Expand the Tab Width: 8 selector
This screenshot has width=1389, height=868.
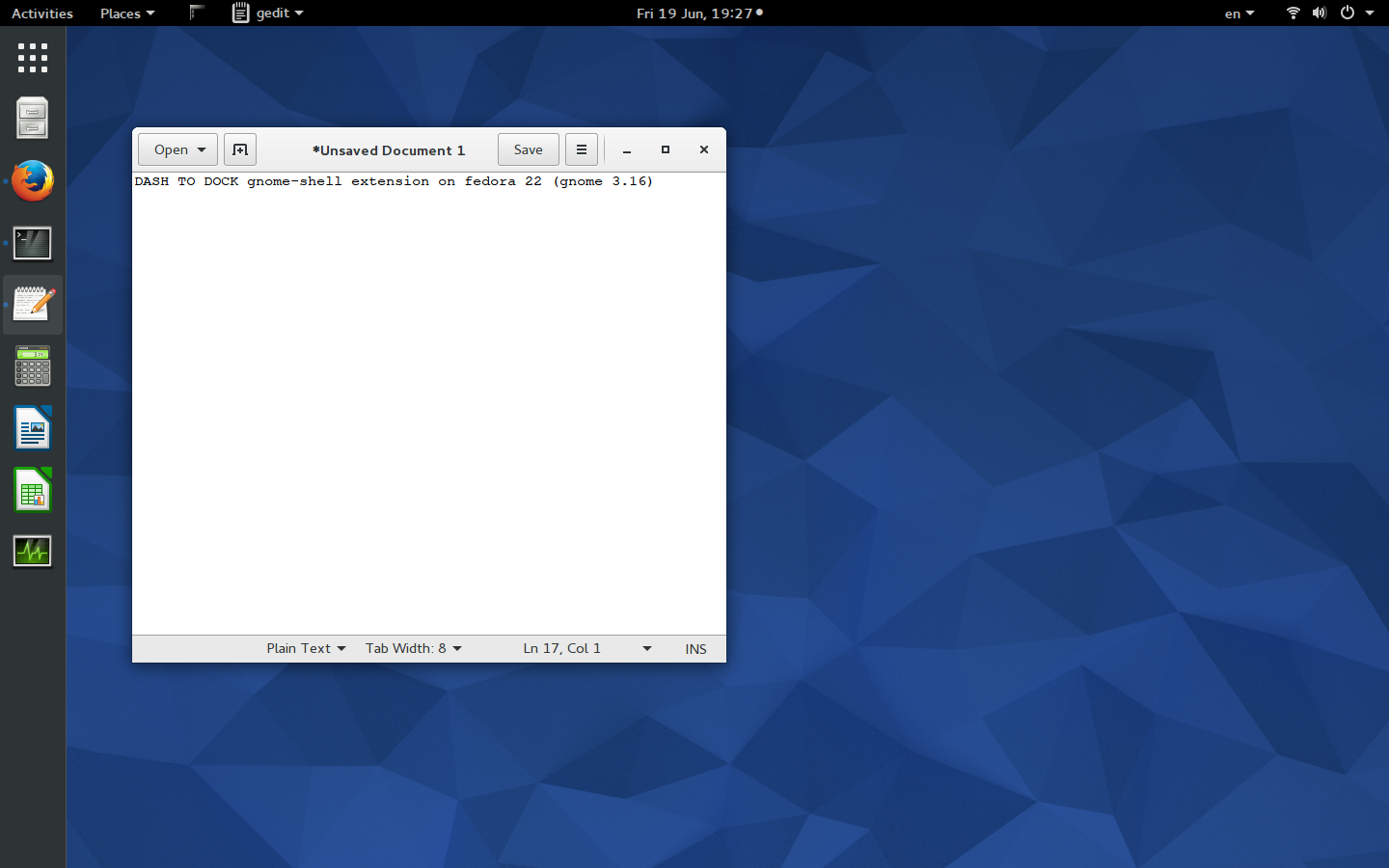pos(413,649)
